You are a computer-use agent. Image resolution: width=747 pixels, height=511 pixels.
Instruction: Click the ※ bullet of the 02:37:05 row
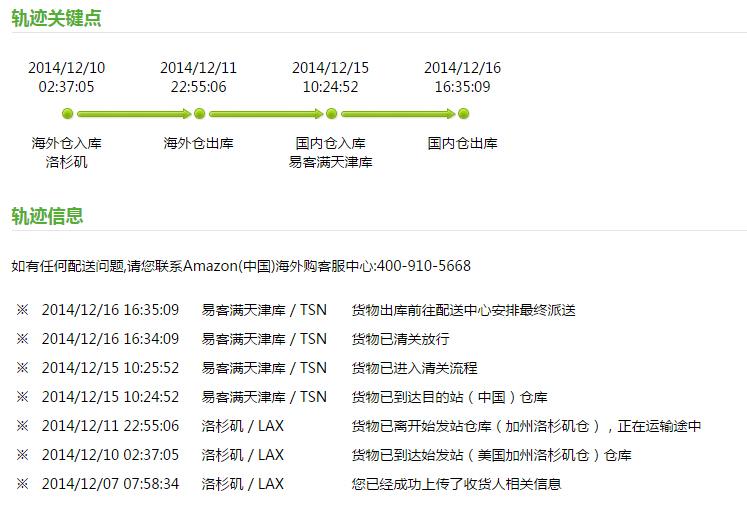pos(22,455)
